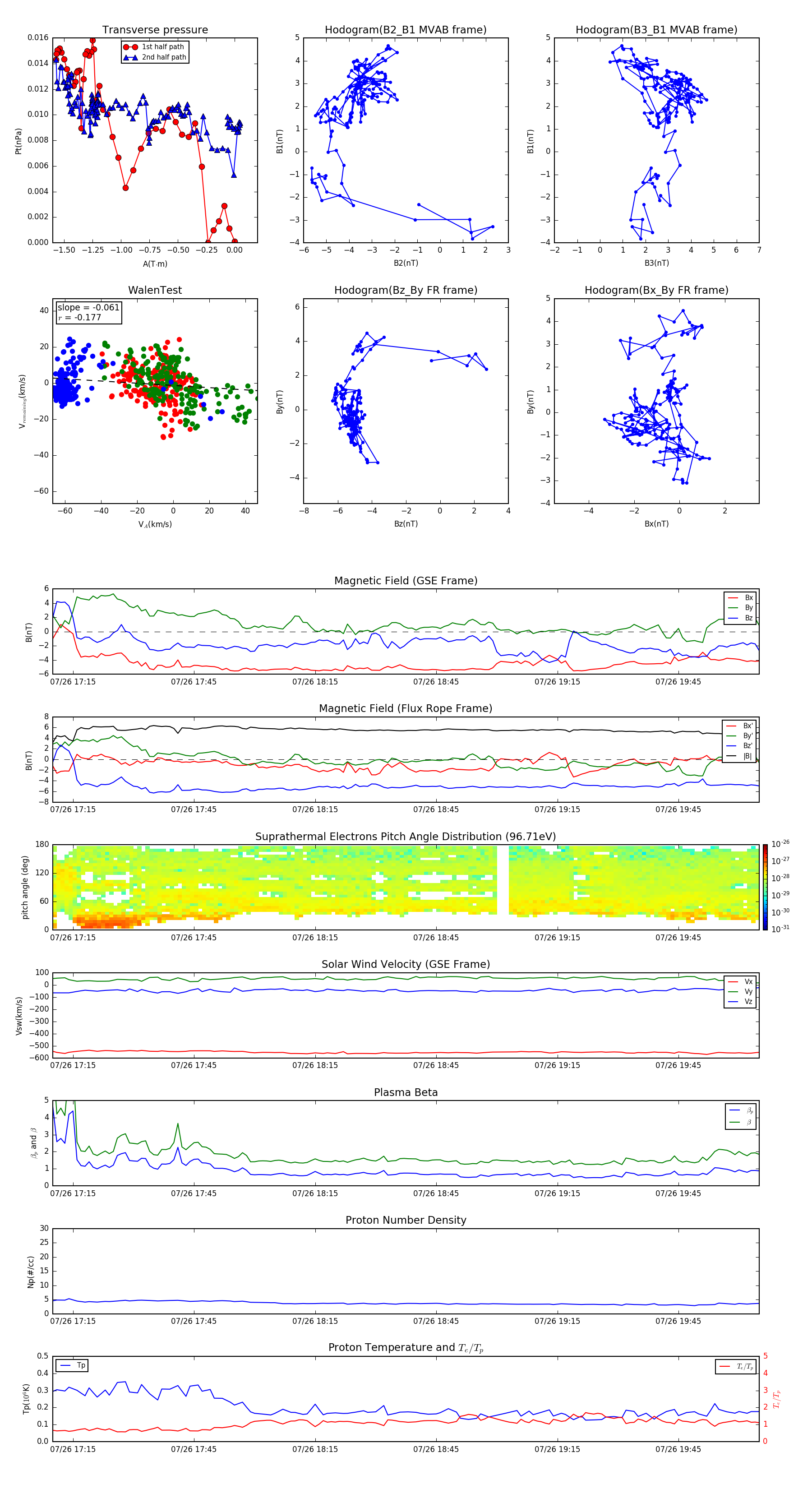Select the Vx legend entry

(x=740, y=981)
